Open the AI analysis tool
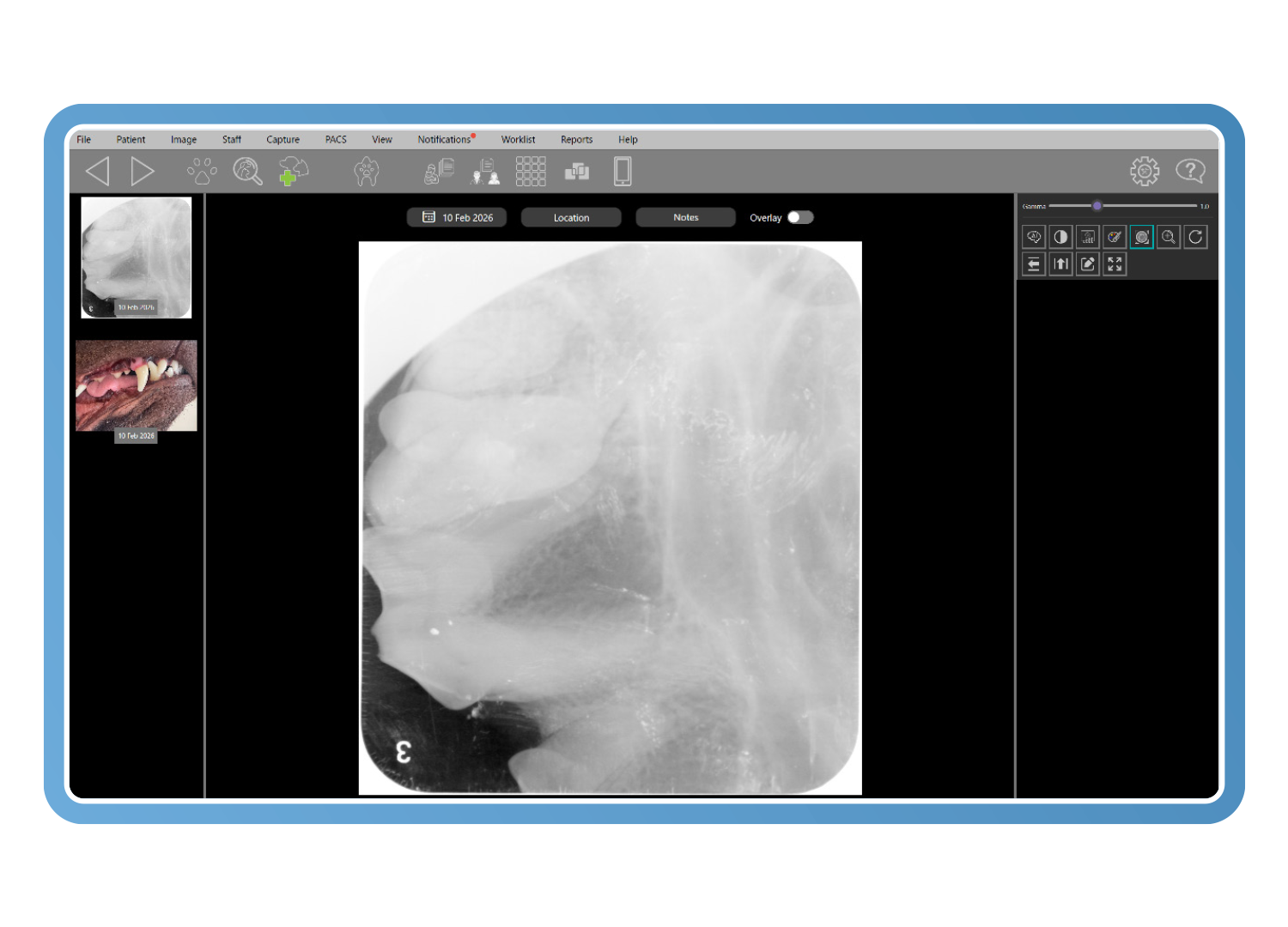Screen dimensions: 1288x927 coord(1034,237)
